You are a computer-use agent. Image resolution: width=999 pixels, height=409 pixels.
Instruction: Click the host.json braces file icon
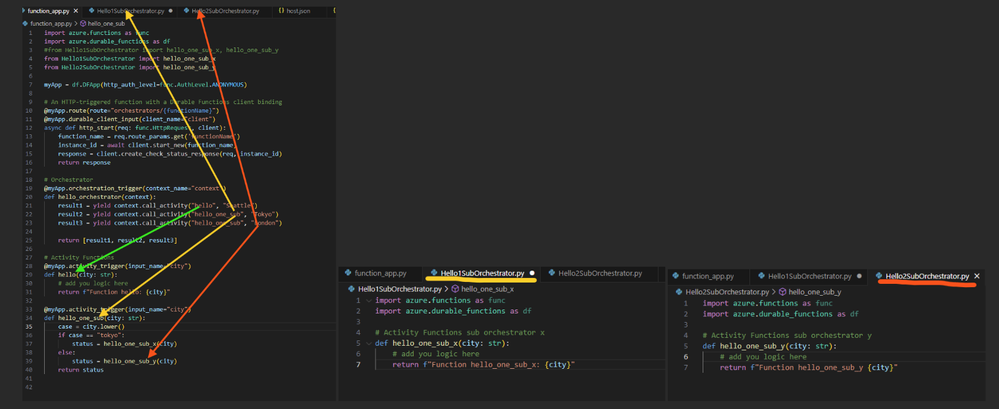point(281,11)
